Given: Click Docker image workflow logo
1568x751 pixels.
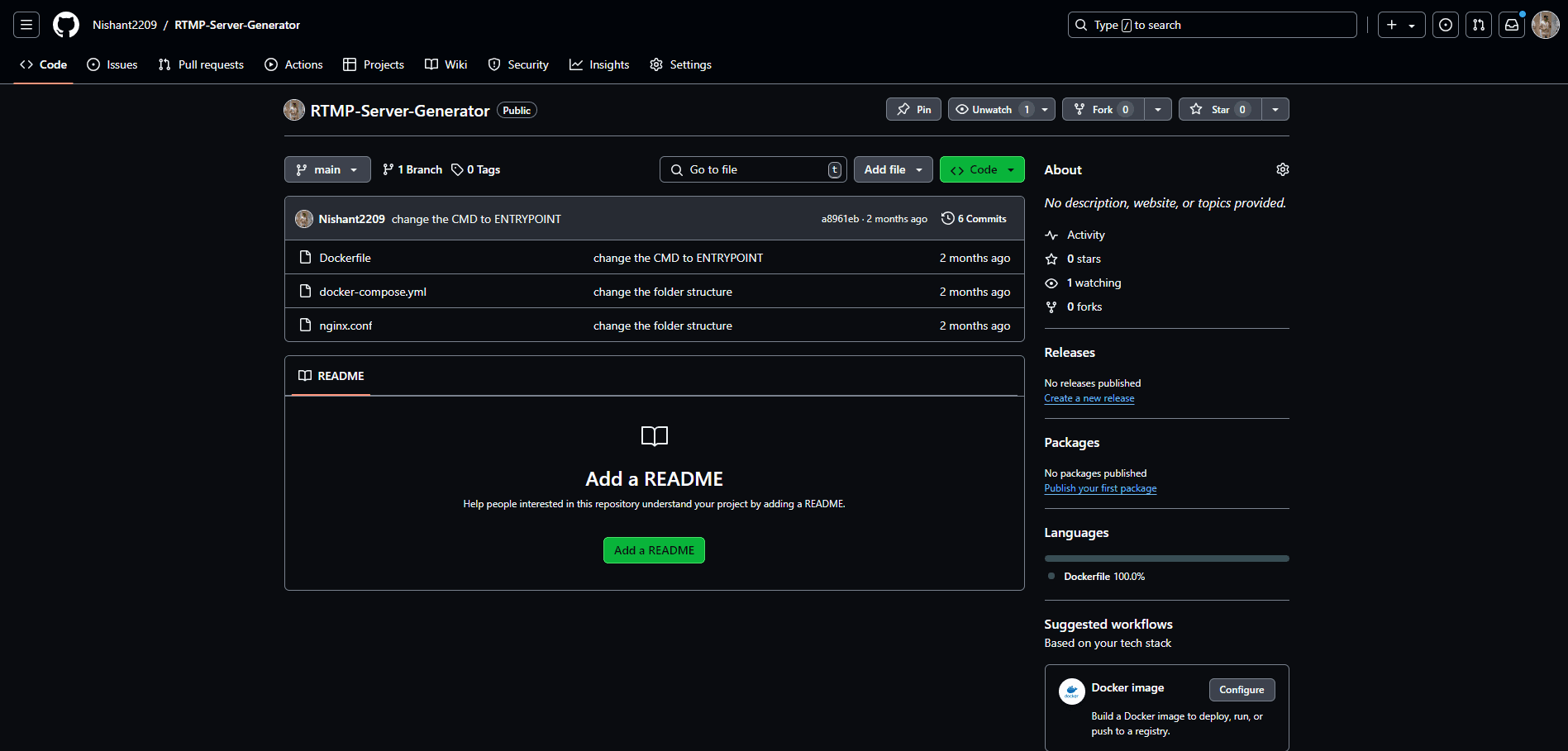Looking at the screenshot, I should [x=1072, y=692].
